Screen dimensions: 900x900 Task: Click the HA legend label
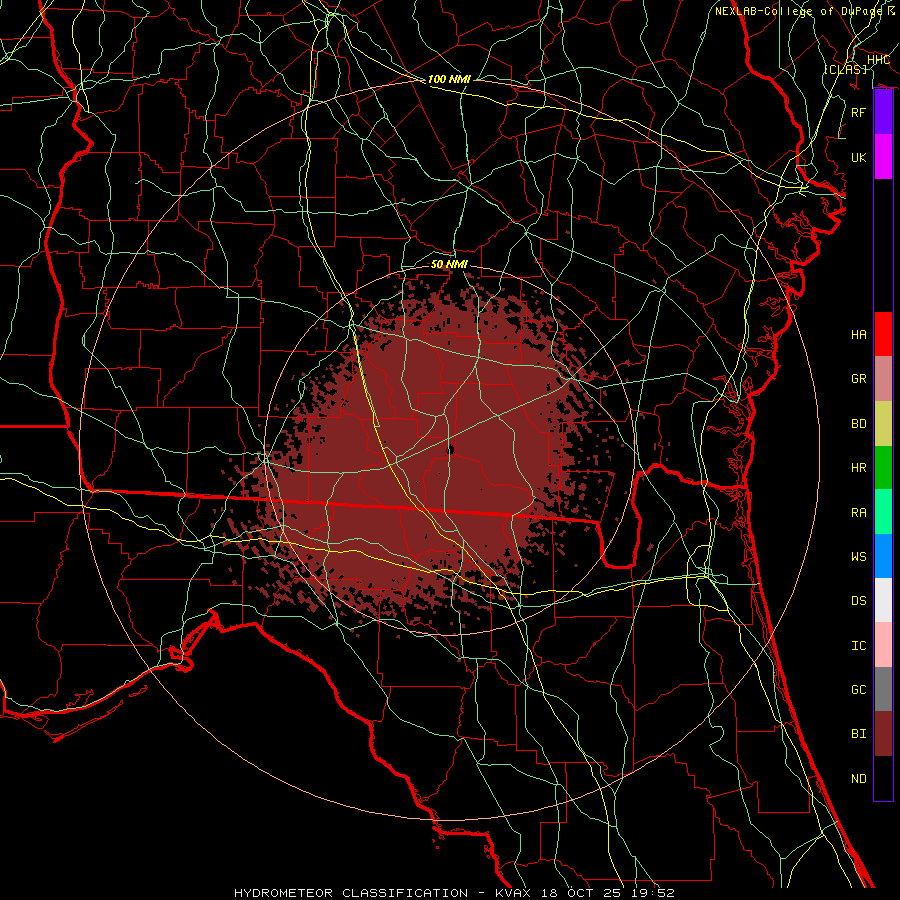pos(858,335)
